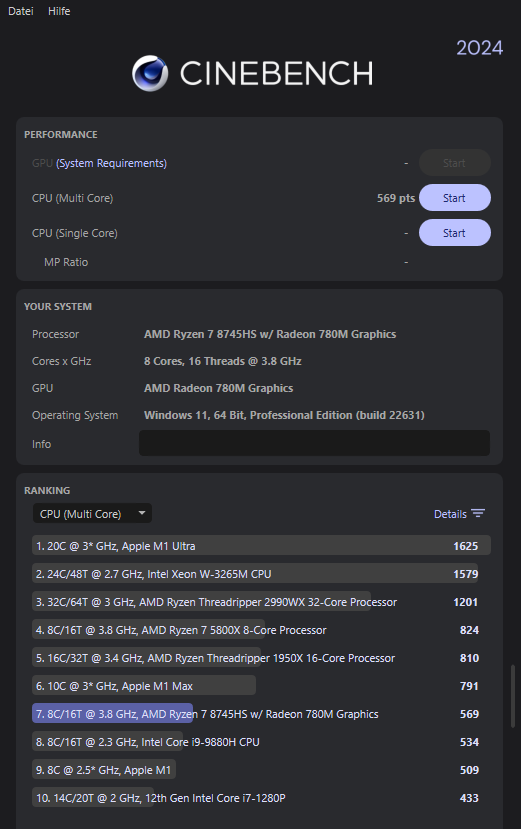Open the System Requirements link
This screenshot has width=521, height=829.
112,163
